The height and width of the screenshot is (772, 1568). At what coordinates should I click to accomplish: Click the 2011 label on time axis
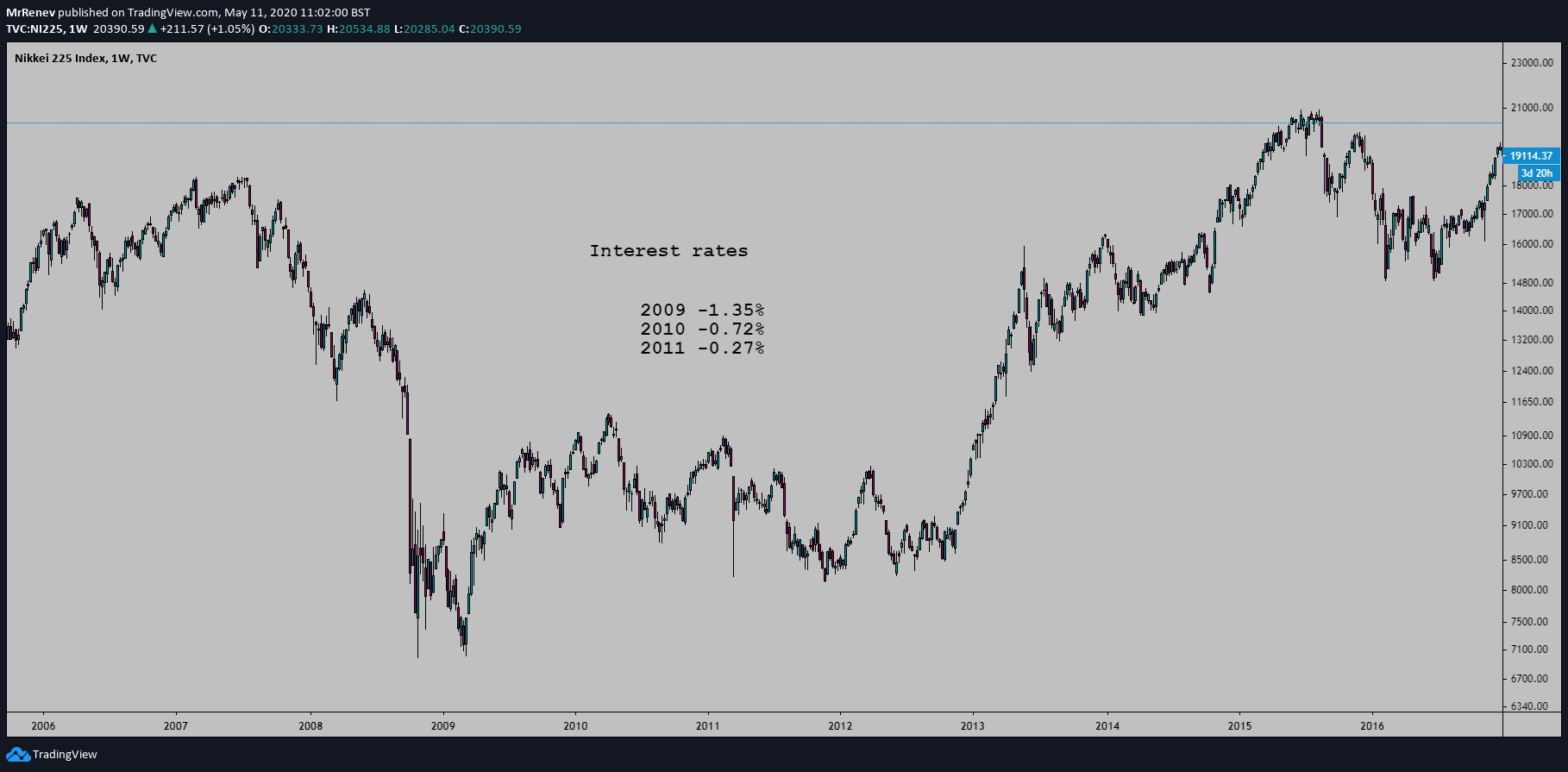tap(708, 725)
